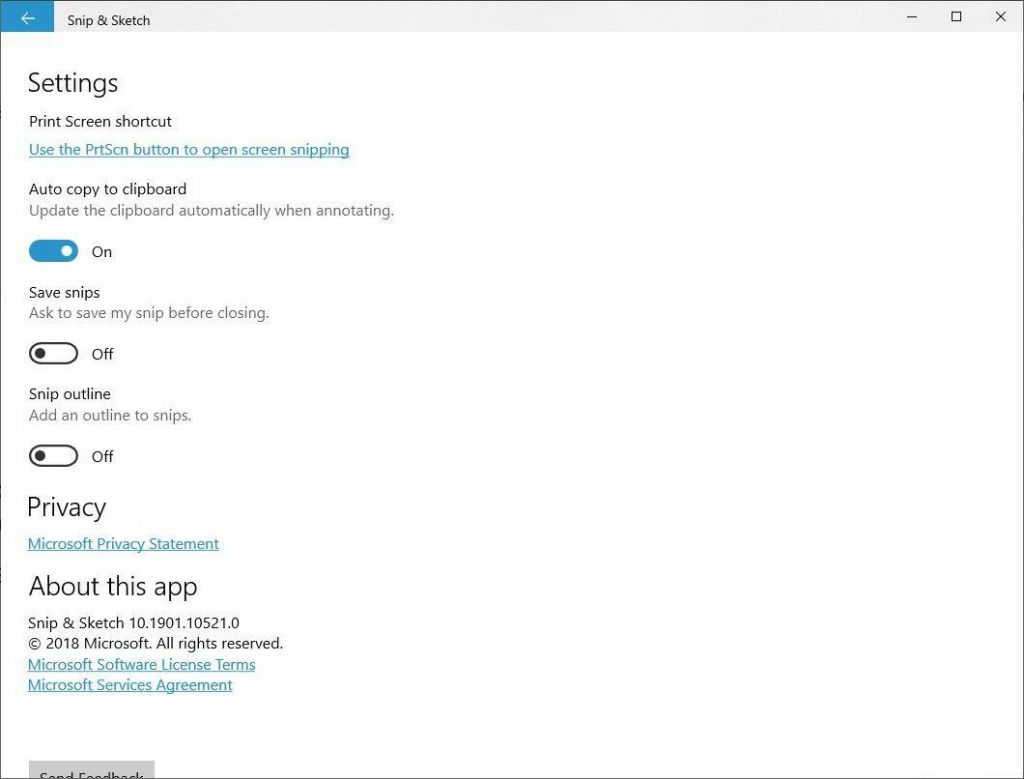This screenshot has width=1024, height=779.
Task: Click the Privacy section heading
Action: (x=66, y=507)
